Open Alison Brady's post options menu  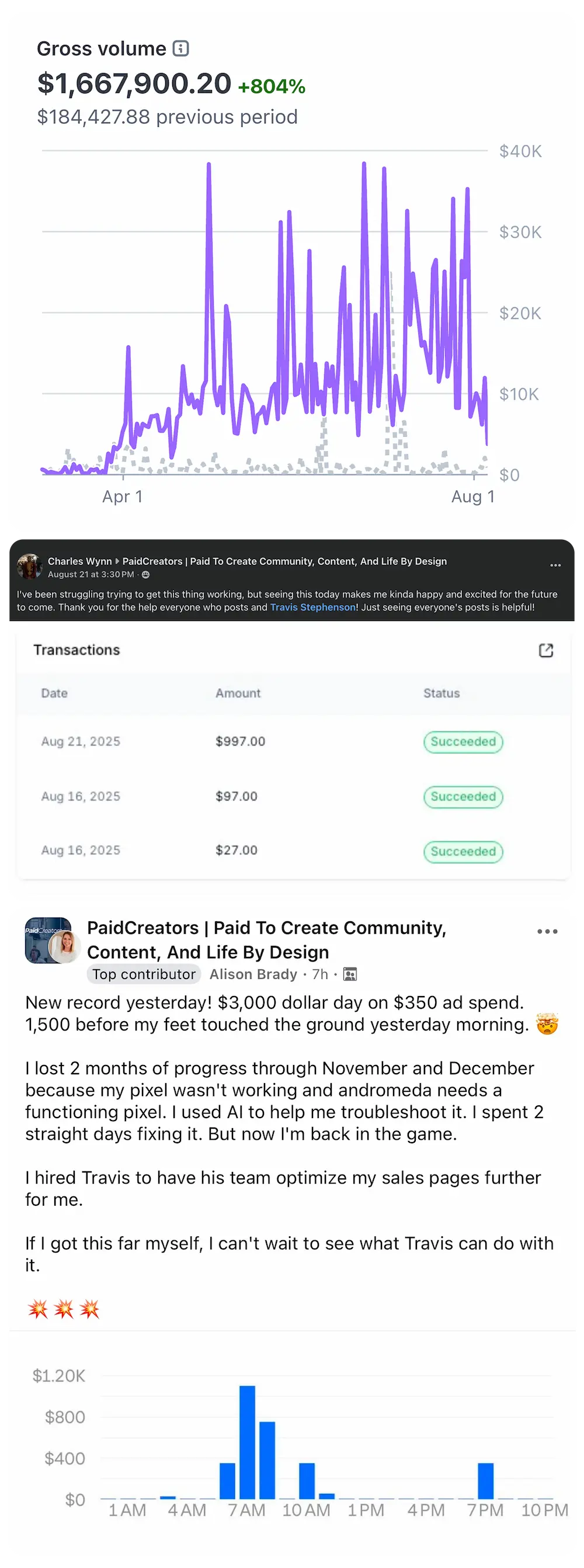point(547,931)
